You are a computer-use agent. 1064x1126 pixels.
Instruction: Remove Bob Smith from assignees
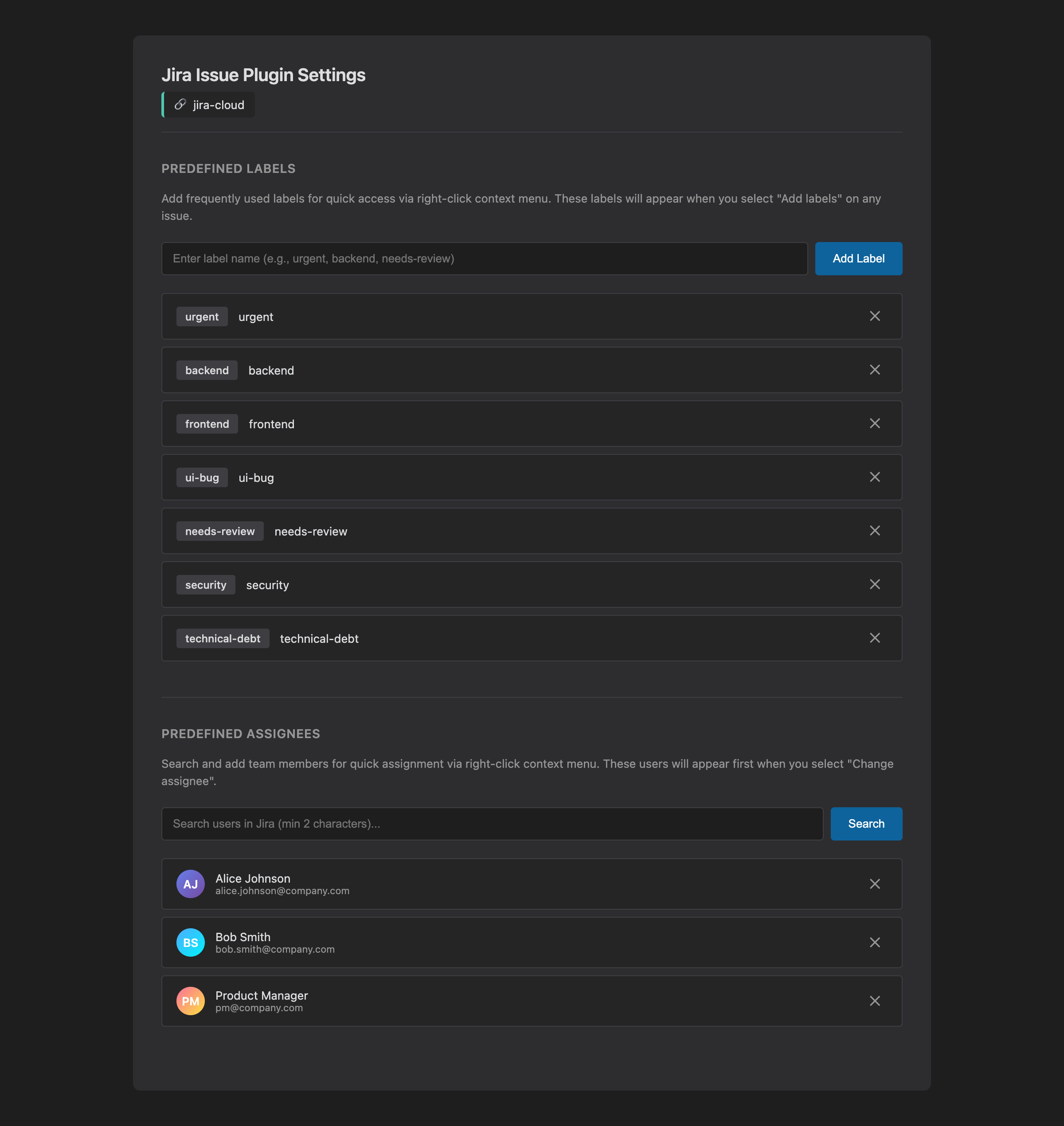pos(875,942)
